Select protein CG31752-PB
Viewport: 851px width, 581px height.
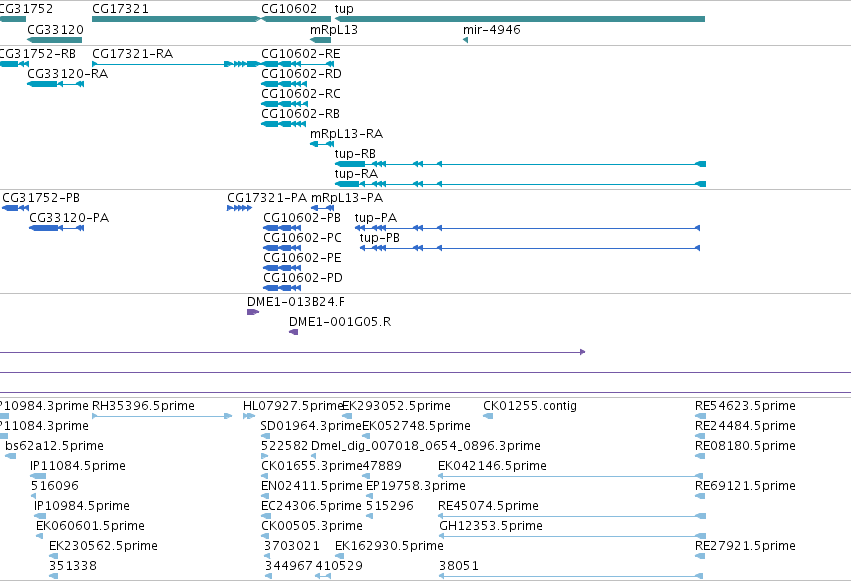click(x=15, y=208)
